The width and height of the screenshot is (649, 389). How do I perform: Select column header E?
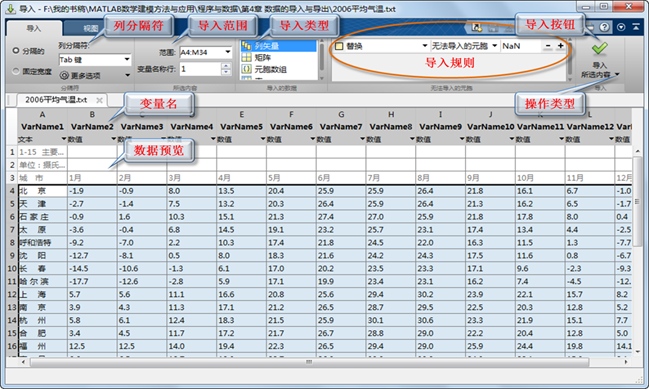coord(242,115)
